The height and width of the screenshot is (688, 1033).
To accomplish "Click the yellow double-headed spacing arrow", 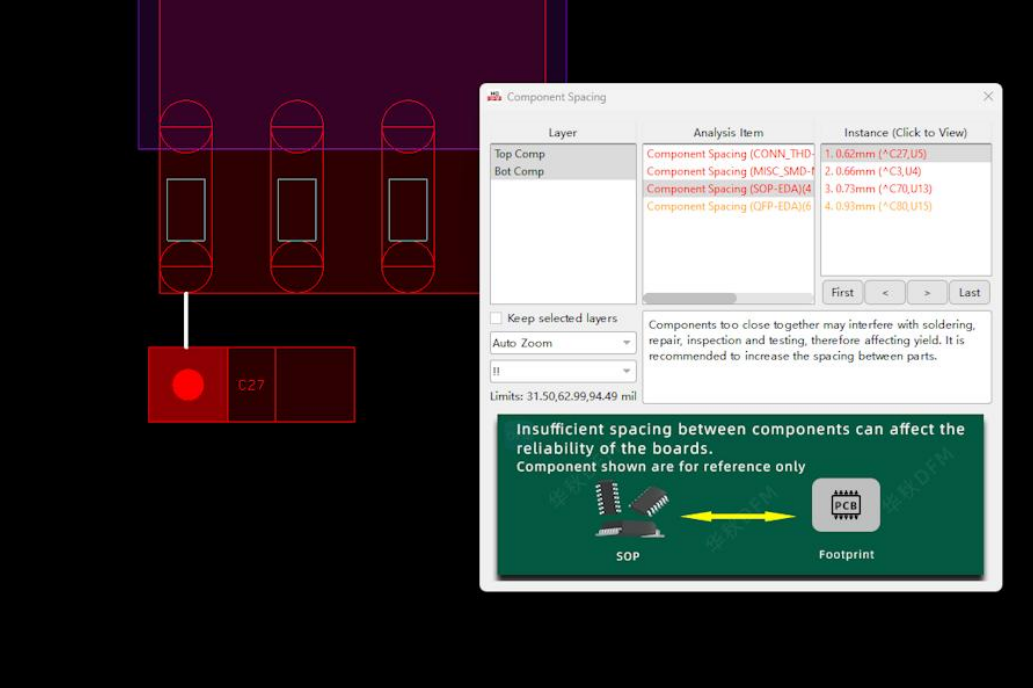I will coord(738,516).
